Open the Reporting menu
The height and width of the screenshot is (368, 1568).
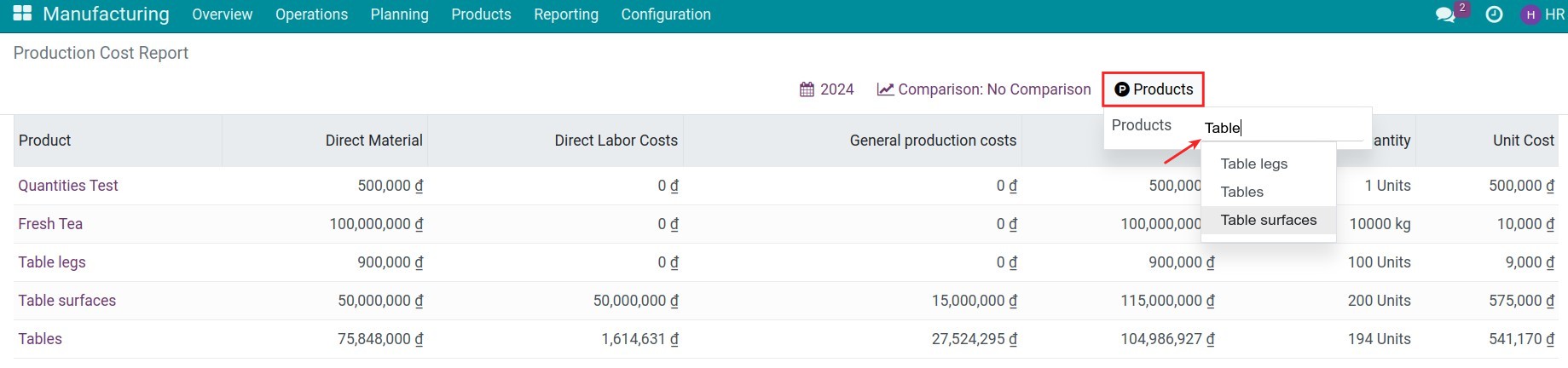click(x=566, y=14)
